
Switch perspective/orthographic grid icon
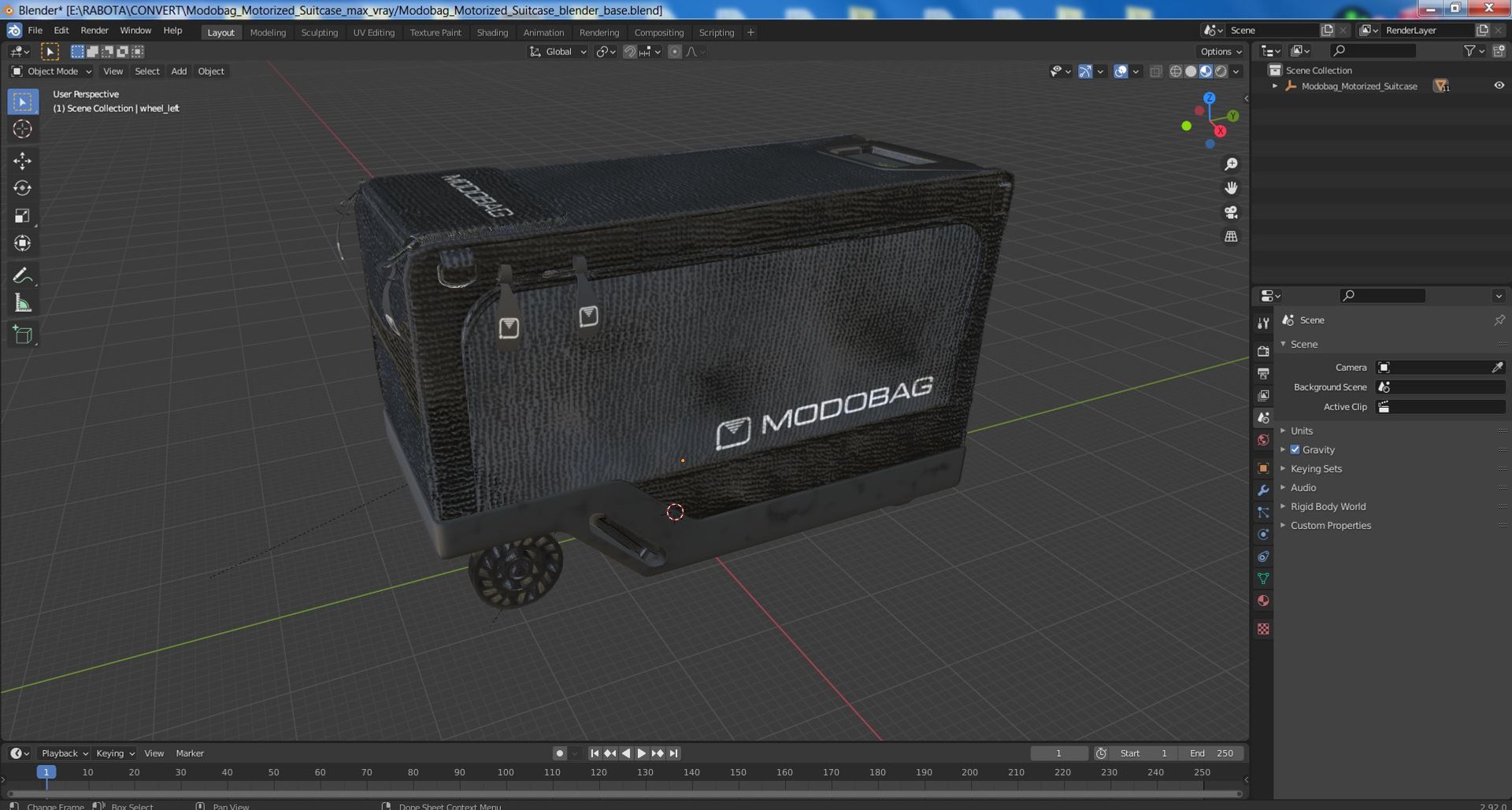tap(1231, 236)
